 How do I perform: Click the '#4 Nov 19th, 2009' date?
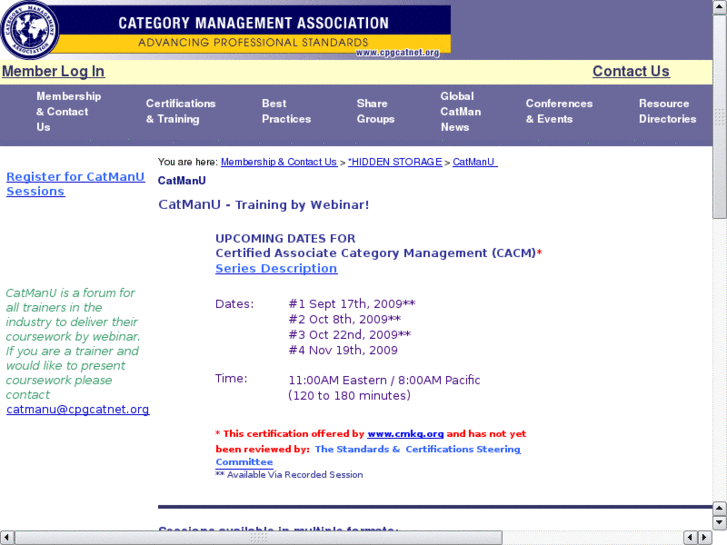click(343, 350)
